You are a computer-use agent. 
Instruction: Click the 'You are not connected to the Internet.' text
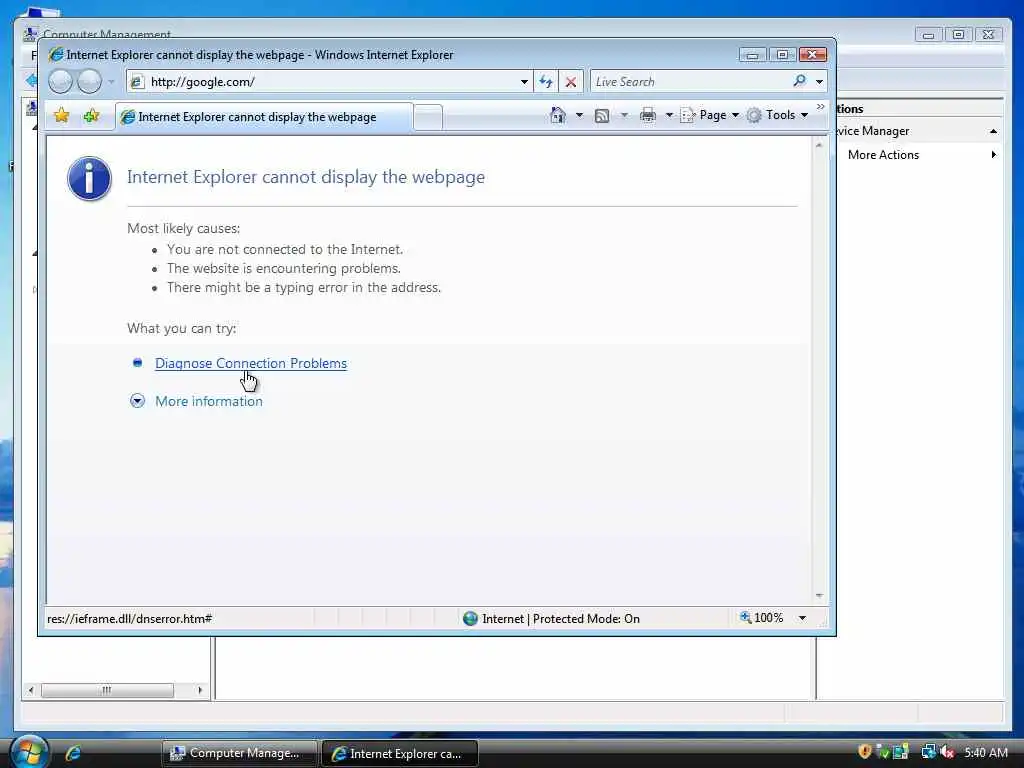(285, 249)
